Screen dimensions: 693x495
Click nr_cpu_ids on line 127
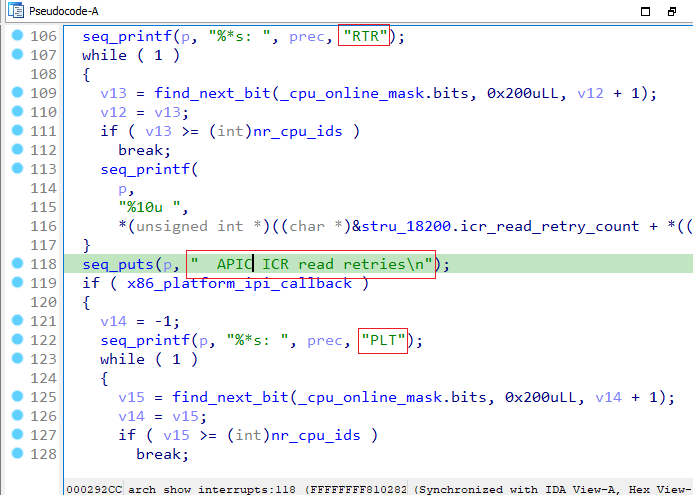pos(316,435)
